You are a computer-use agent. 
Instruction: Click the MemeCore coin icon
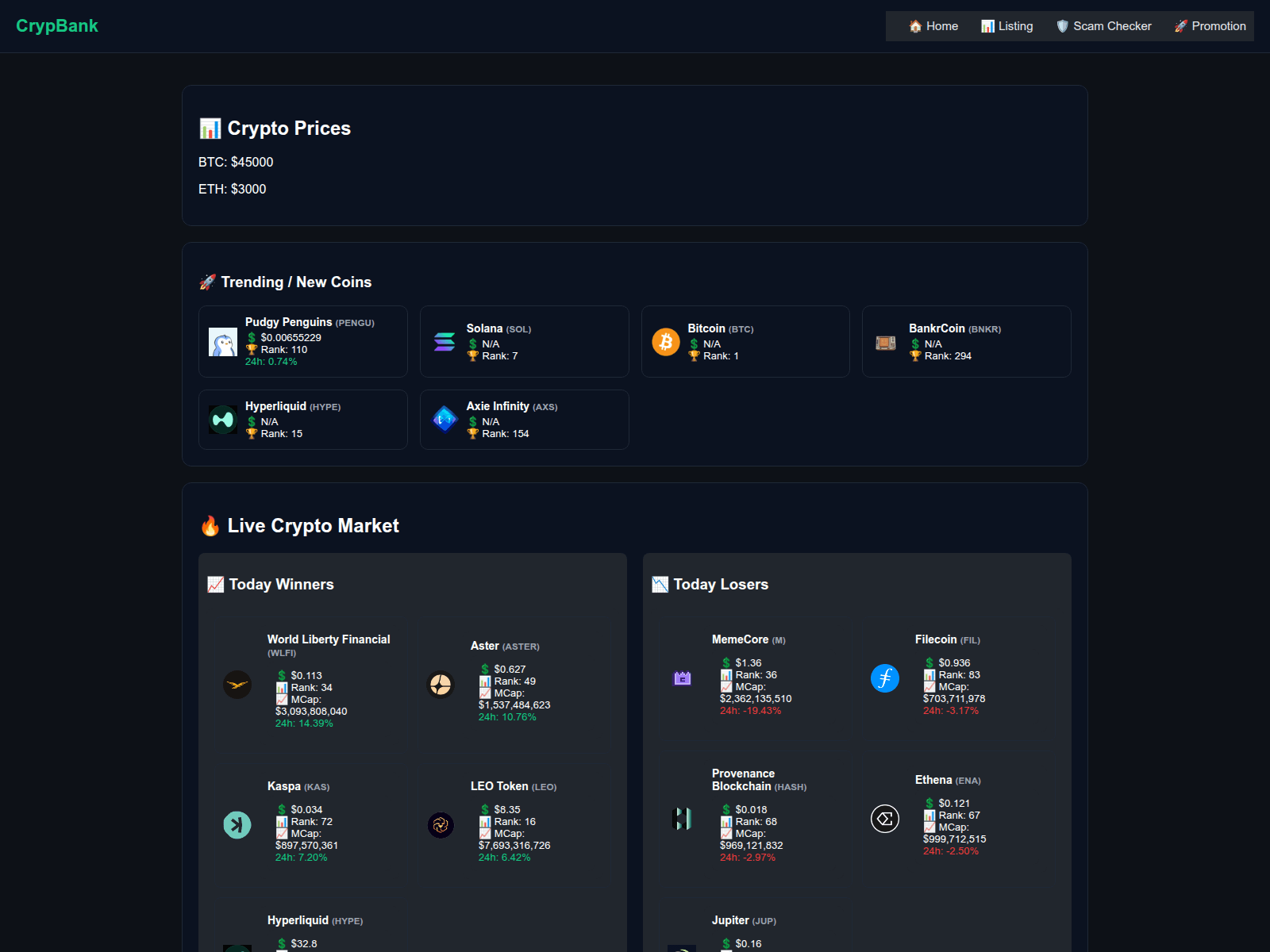682,678
